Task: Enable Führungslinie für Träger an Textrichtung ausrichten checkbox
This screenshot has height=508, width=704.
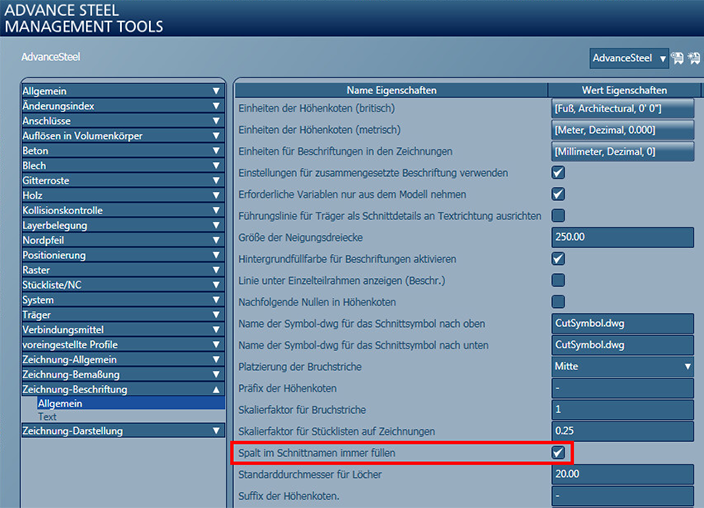Action: [x=558, y=216]
